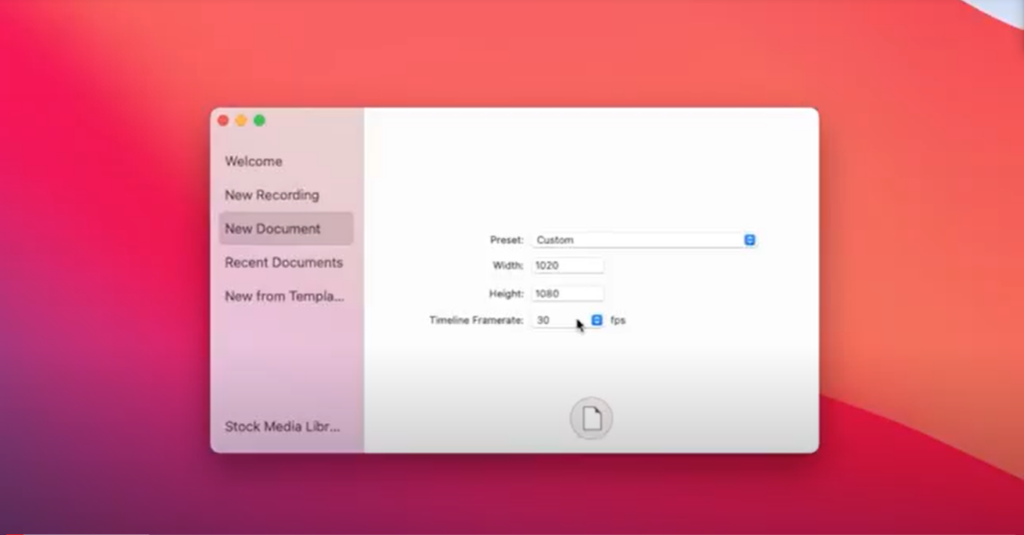The image size is (1024, 535).
Task: Select New Recording in the sidebar
Action: coord(272,195)
